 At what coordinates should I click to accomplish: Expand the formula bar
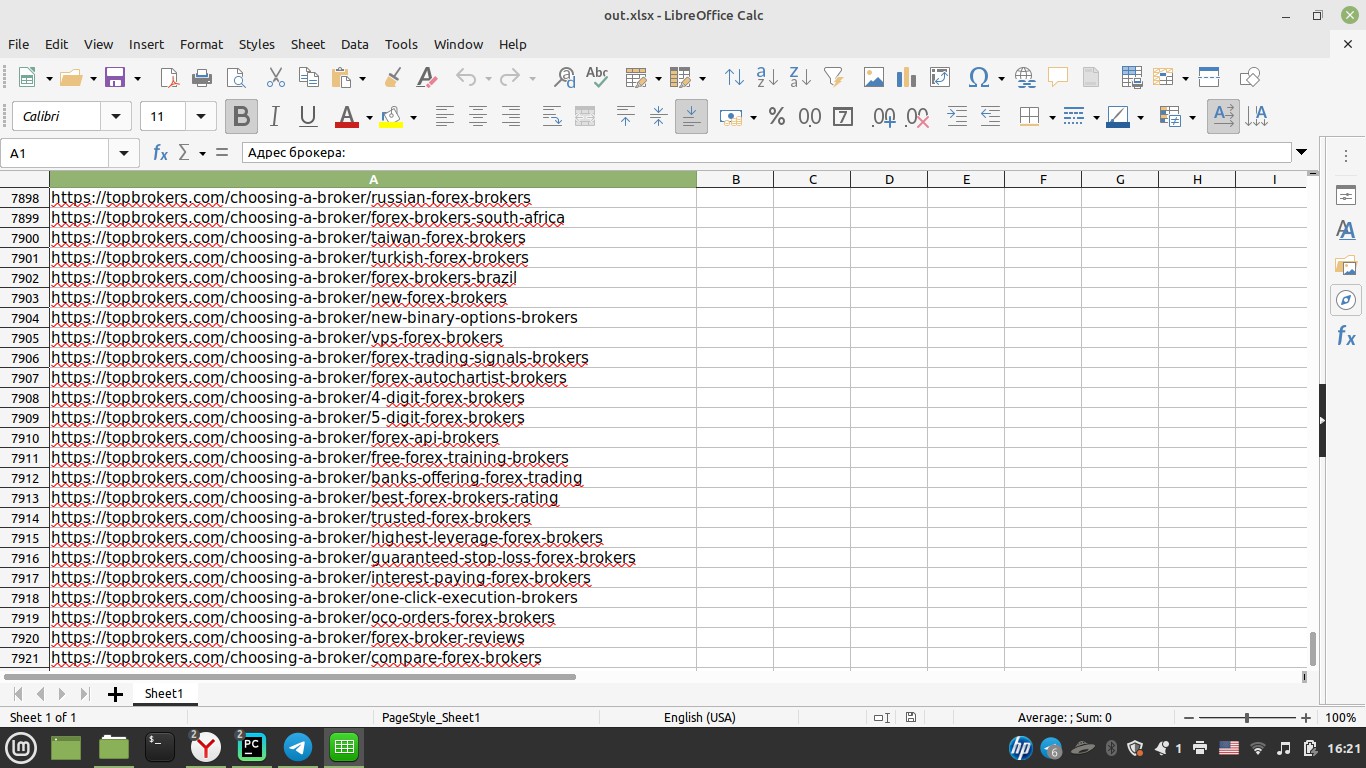[1301, 153]
